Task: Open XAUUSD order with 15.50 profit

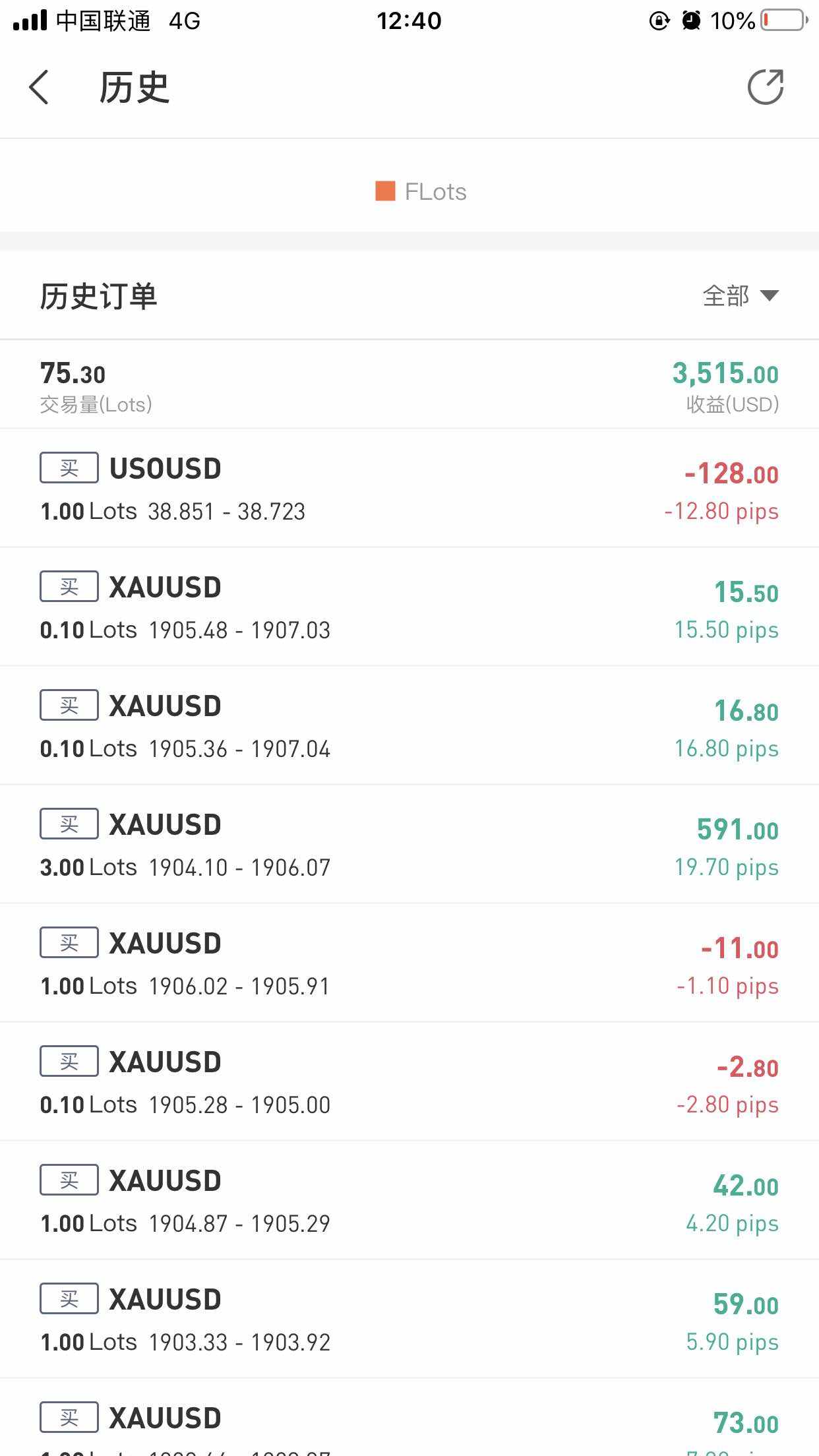Action: 409,607
